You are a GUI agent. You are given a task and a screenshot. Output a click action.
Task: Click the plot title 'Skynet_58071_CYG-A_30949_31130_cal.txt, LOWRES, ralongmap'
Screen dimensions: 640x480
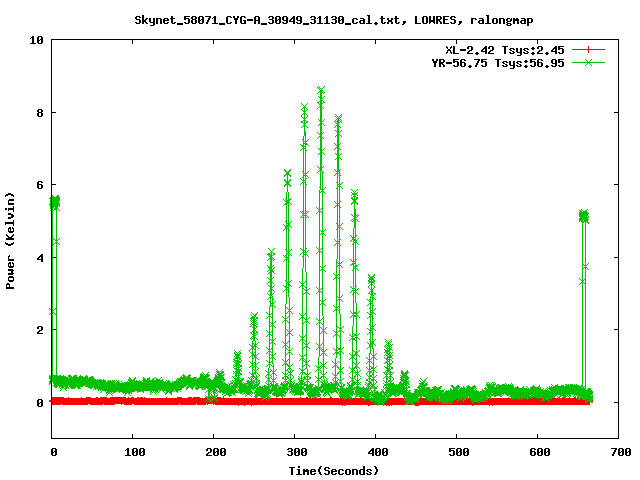pos(333,20)
